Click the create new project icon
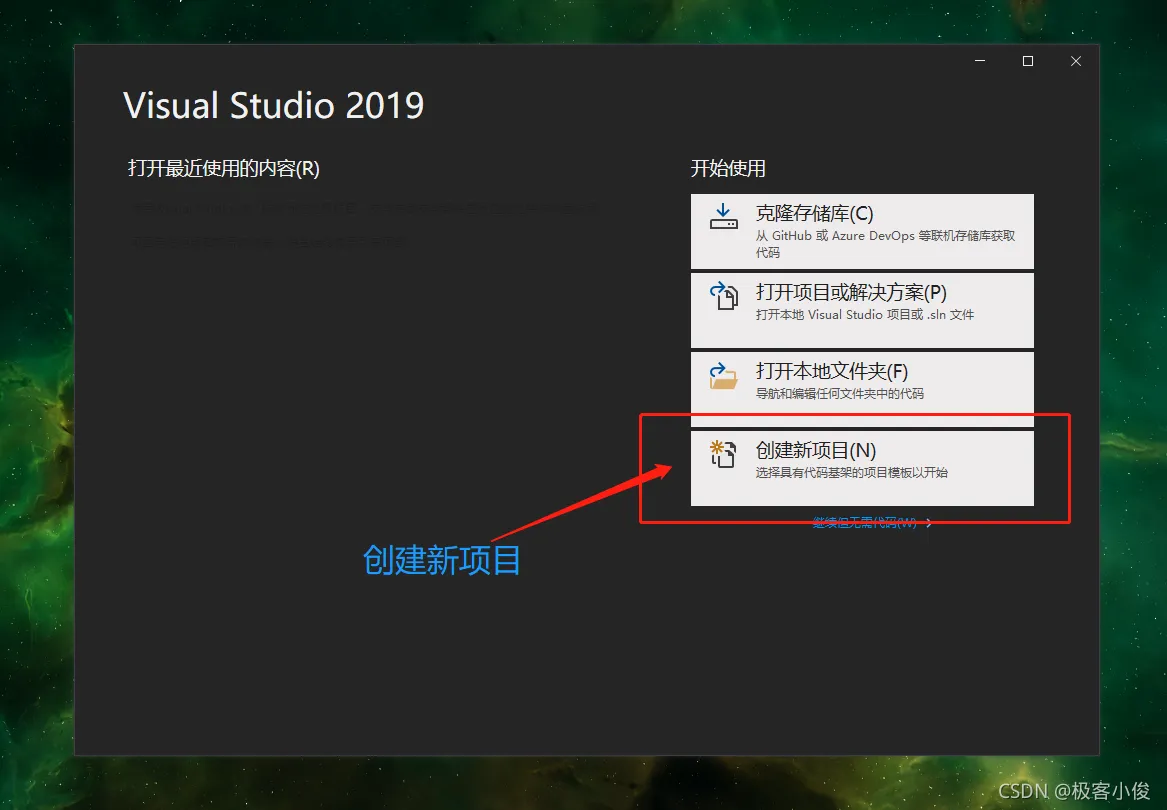The height and width of the screenshot is (810, 1167). point(723,454)
